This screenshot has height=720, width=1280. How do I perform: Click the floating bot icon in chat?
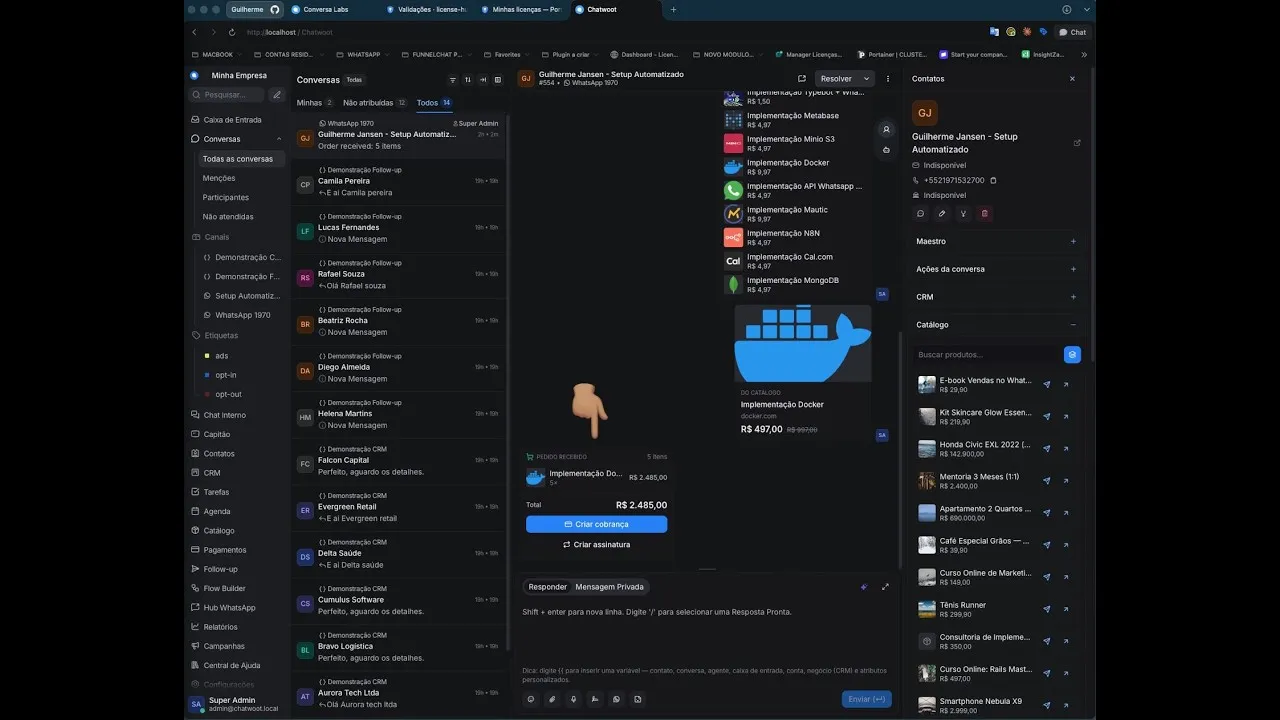(x=886, y=150)
